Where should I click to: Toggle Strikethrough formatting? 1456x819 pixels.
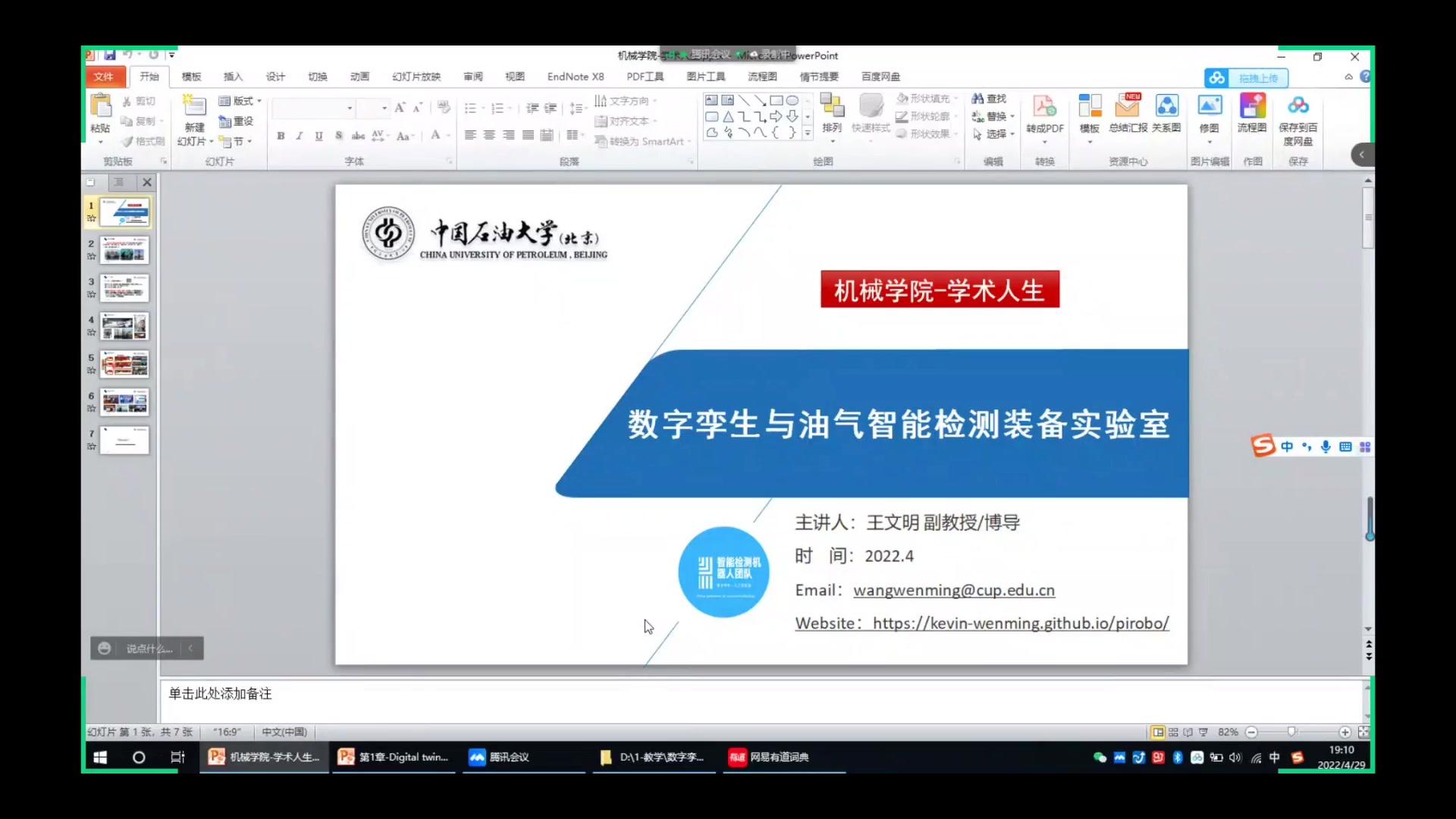coord(358,136)
